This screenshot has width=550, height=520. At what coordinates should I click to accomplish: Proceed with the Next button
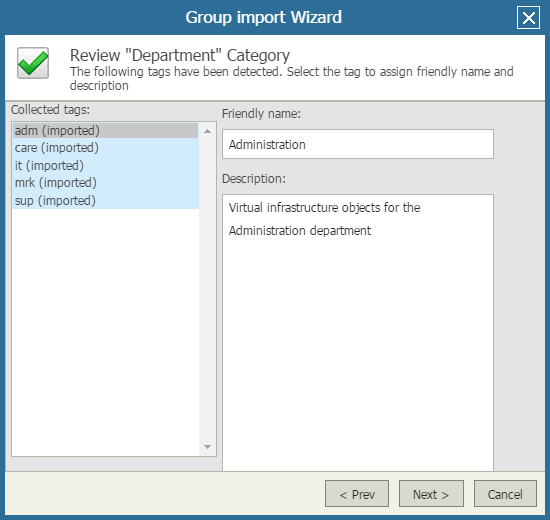[431, 494]
